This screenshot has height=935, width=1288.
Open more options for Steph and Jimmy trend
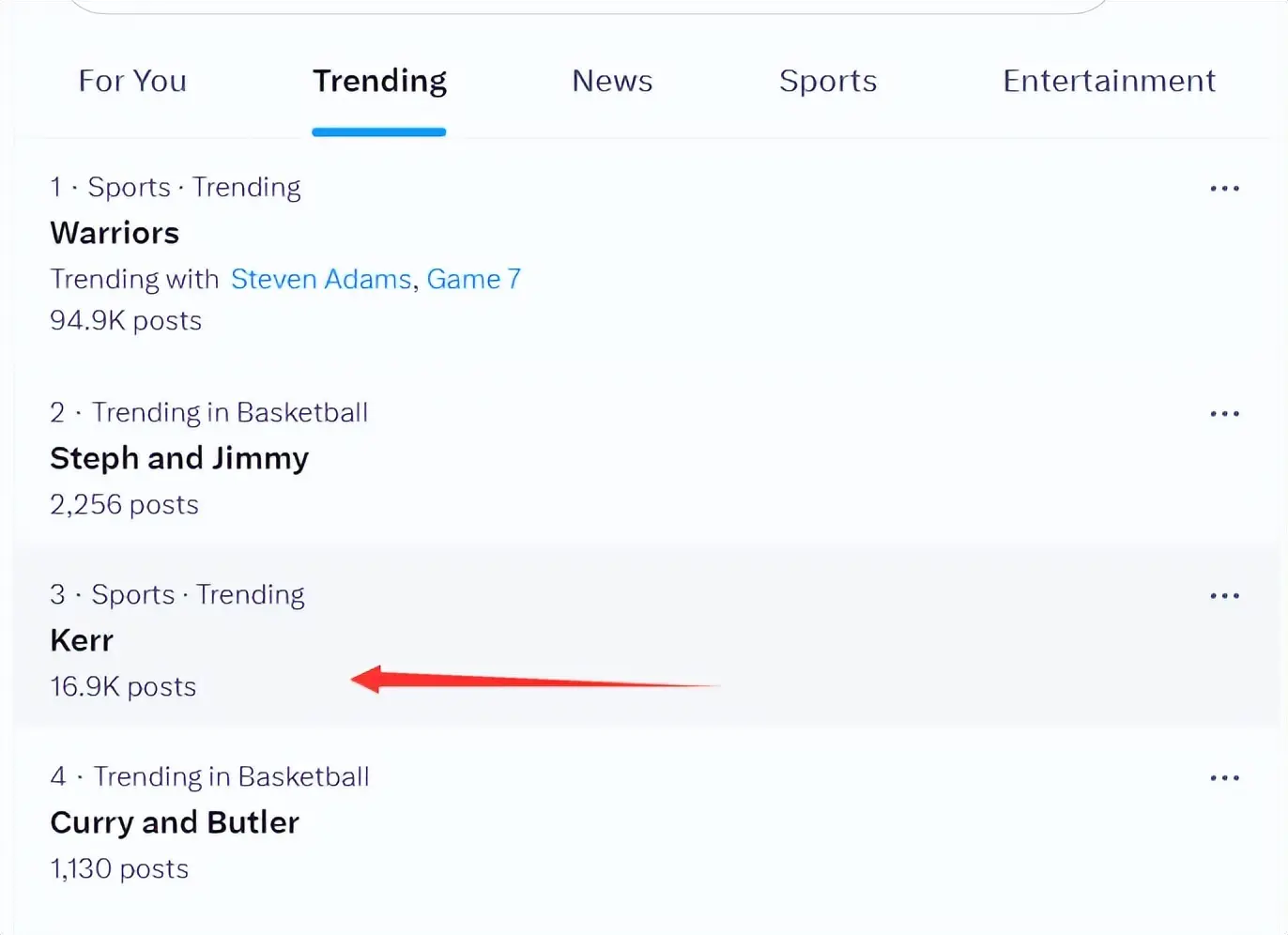(x=1224, y=414)
